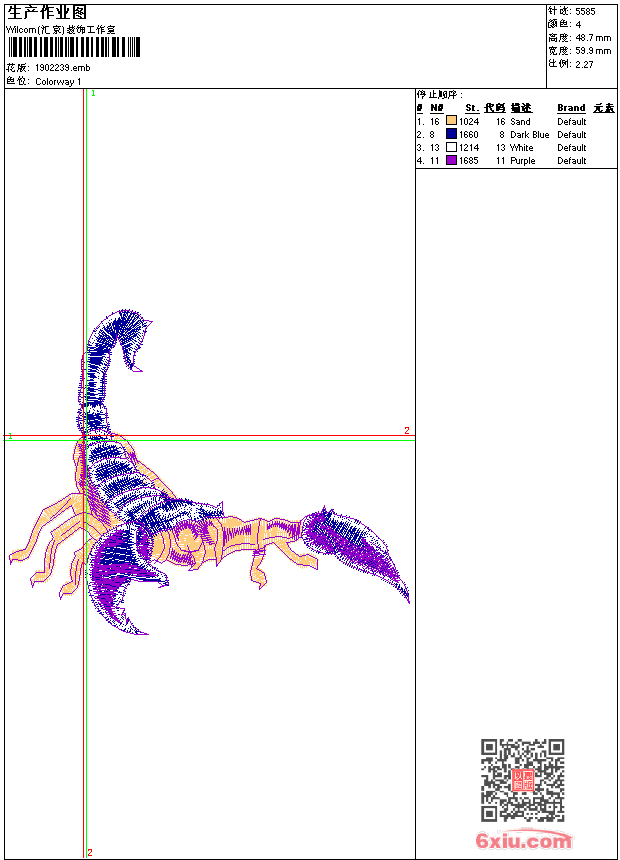Click the Sand color swatch

[x=451, y=121]
